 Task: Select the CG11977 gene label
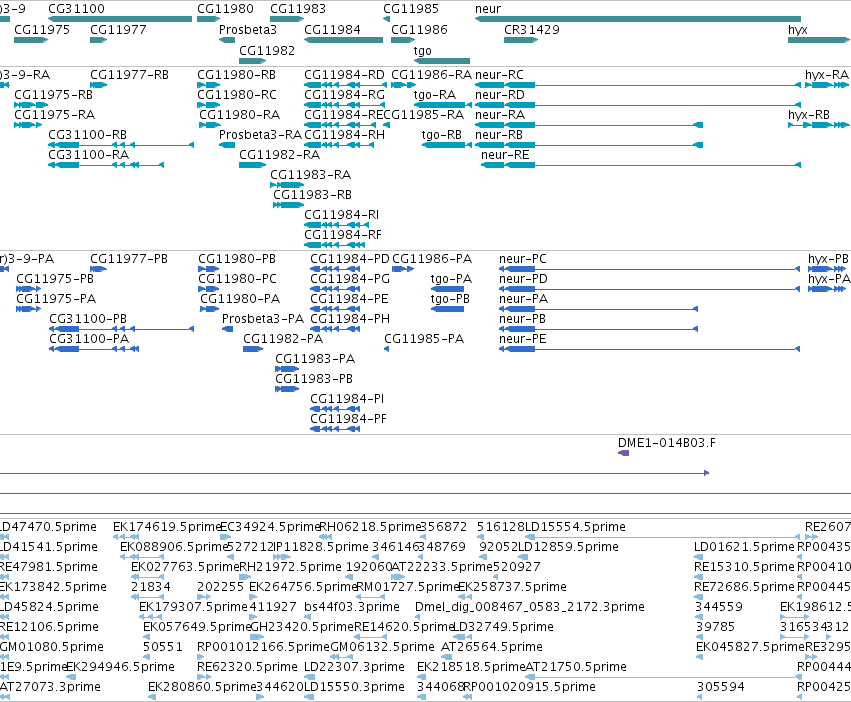click(118, 29)
